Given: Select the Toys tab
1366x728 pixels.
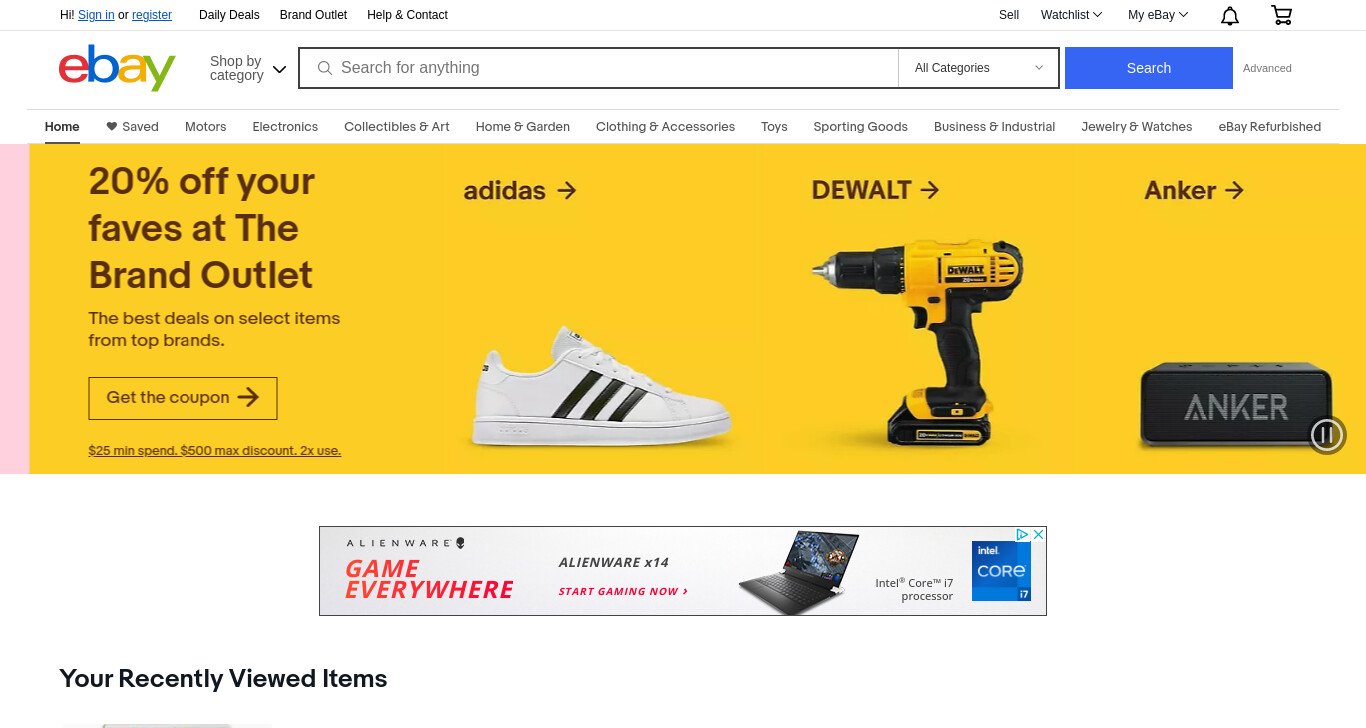Looking at the screenshot, I should (x=774, y=127).
